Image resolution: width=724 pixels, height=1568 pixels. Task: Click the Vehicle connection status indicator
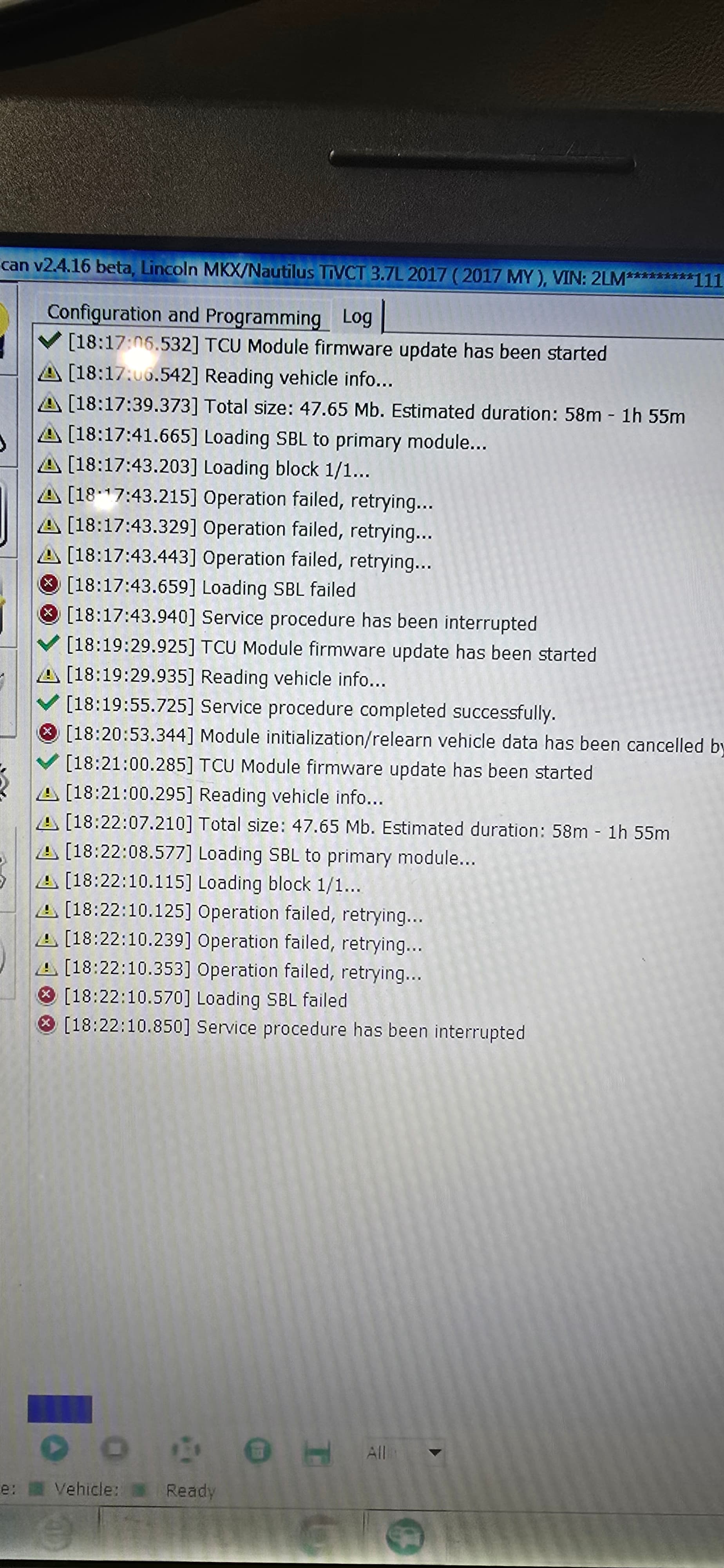point(139,1490)
